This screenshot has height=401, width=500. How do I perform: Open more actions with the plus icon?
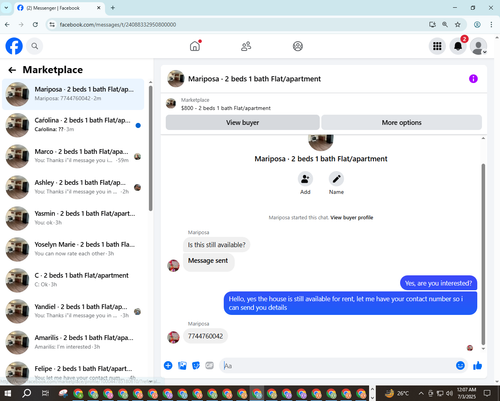pyautogui.click(x=168, y=366)
